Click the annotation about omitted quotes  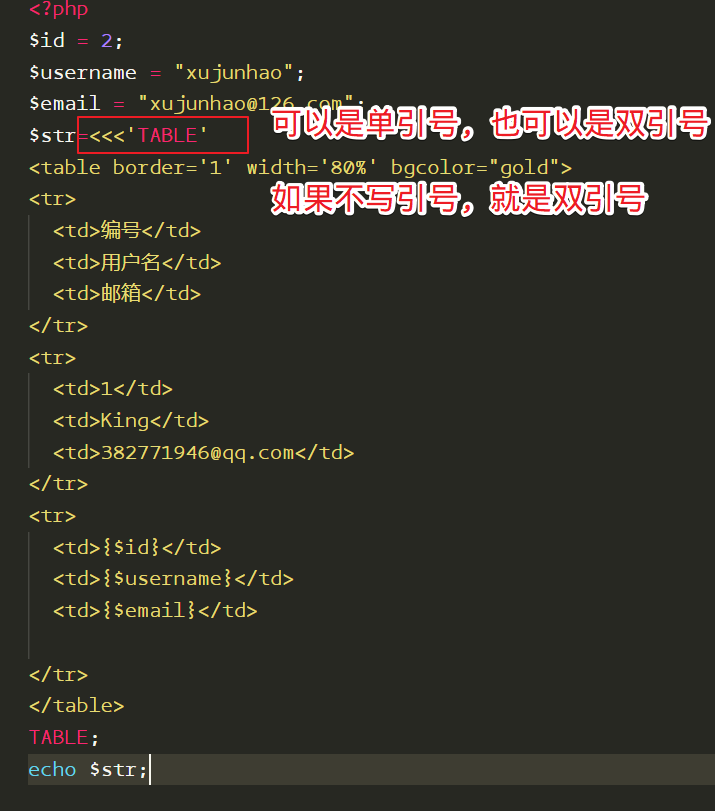459,199
